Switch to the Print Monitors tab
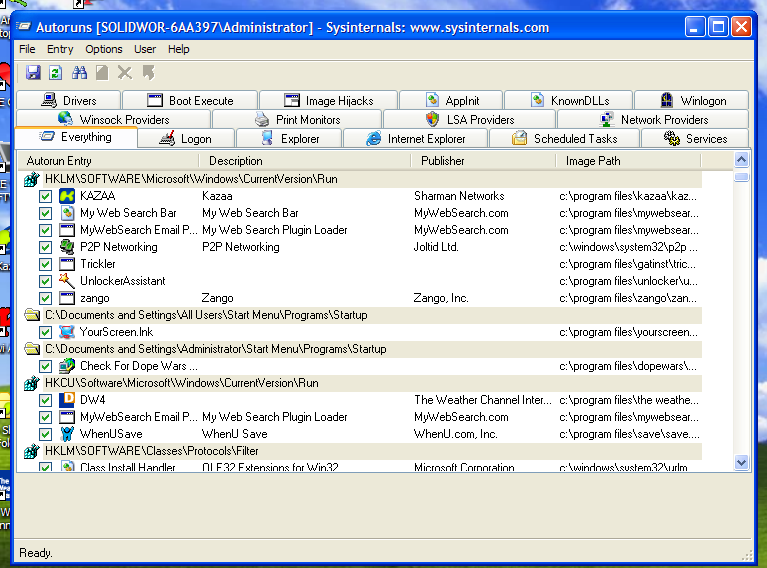 [297, 119]
